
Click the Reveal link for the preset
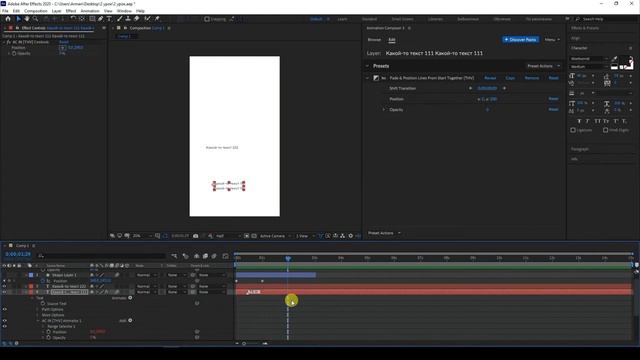[490, 78]
